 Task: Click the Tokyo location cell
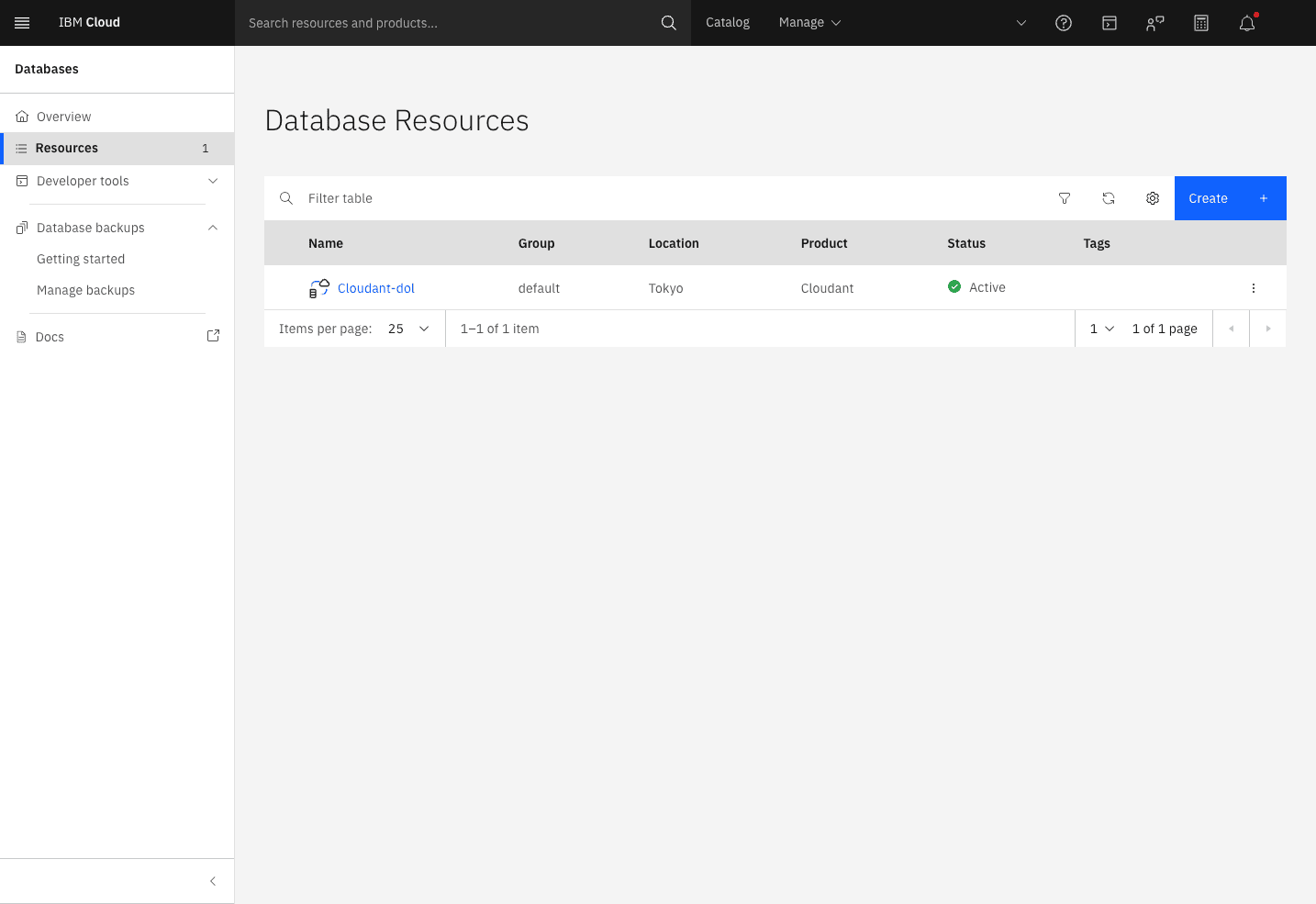pos(665,288)
